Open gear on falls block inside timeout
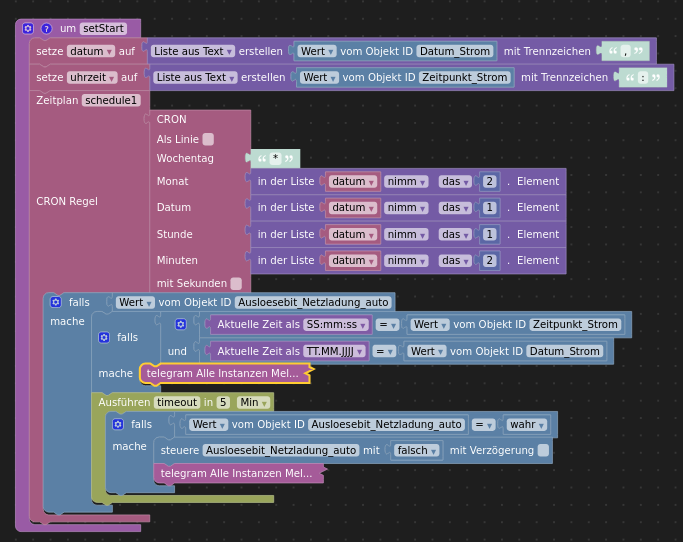The width and height of the screenshot is (683, 542). click(118, 424)
